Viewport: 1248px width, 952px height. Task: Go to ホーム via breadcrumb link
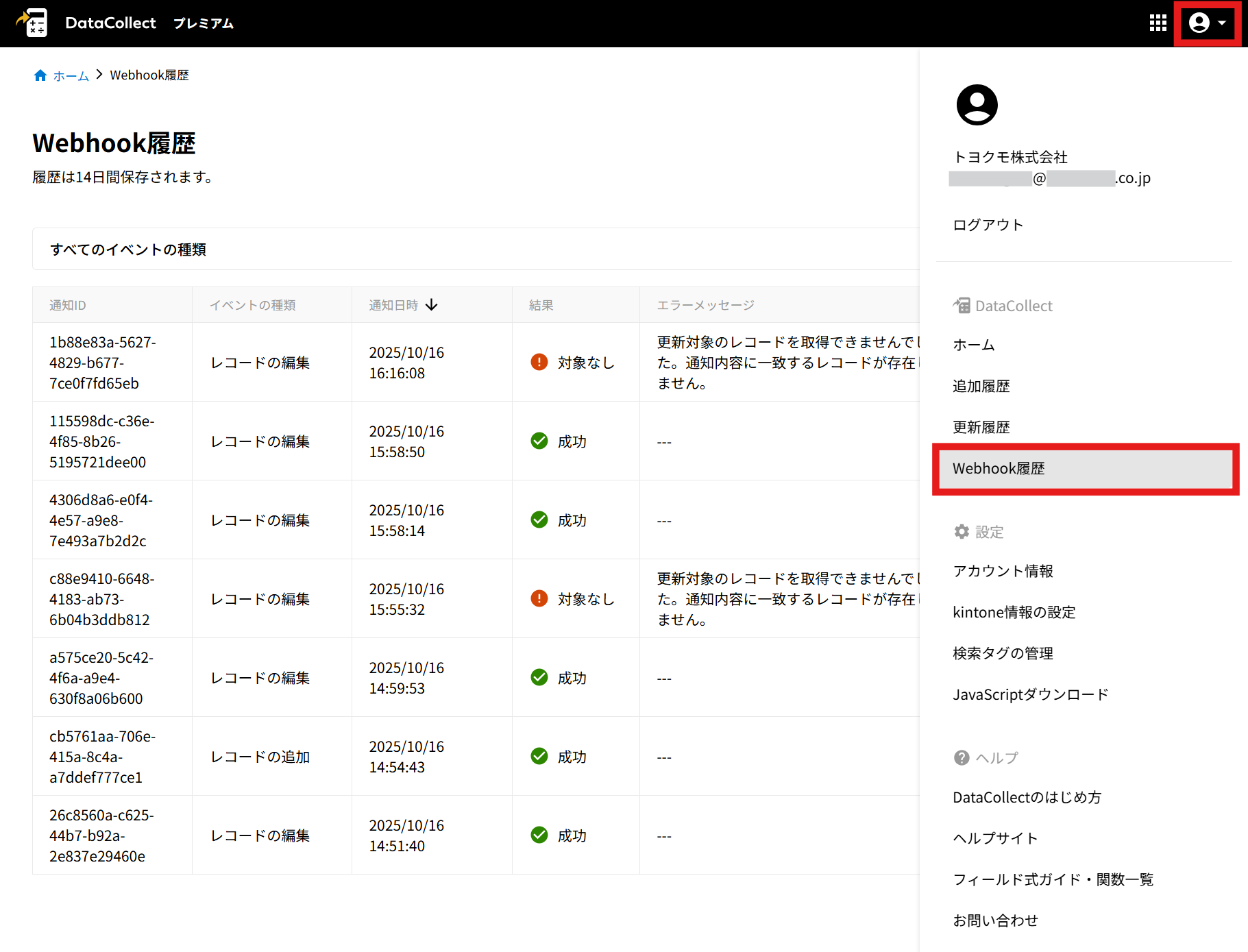pyautogui.click(x=71, y=75)
